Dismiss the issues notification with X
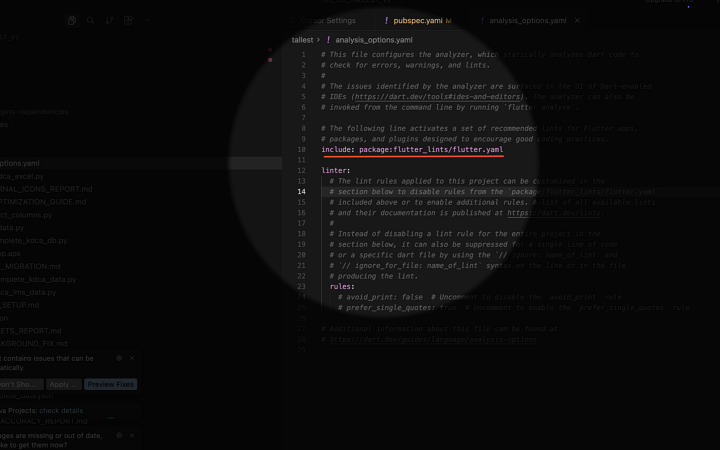Viewport: 720px width, 450px height. [x=132, y=358]
